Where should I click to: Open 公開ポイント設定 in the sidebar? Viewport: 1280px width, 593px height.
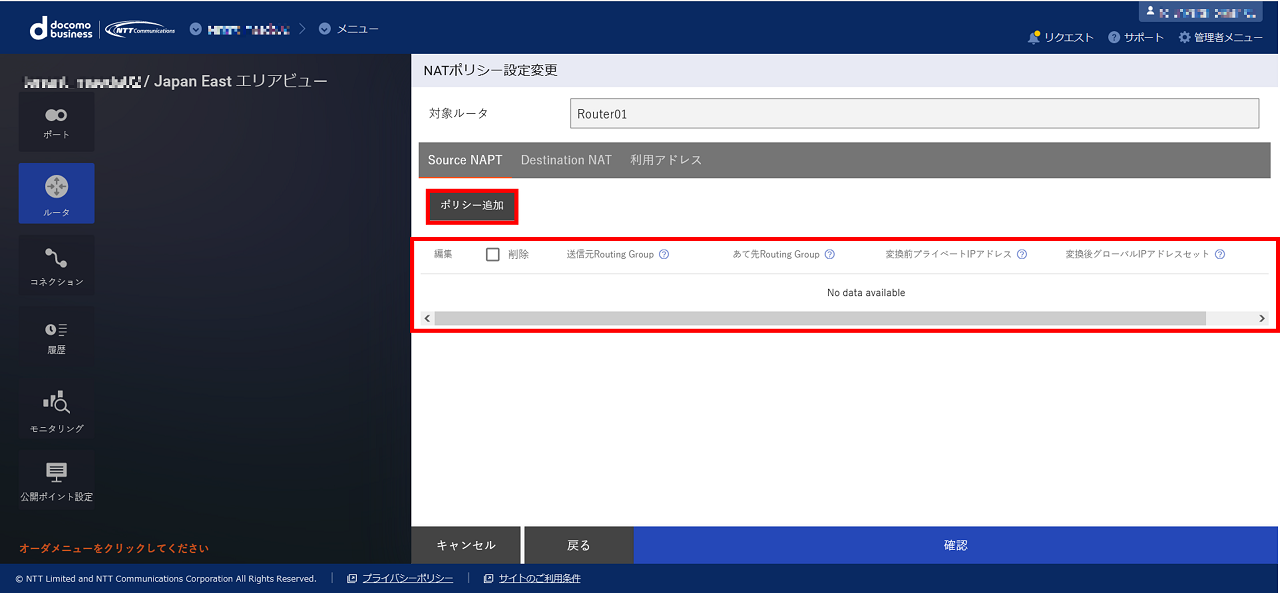coord(56,480)
